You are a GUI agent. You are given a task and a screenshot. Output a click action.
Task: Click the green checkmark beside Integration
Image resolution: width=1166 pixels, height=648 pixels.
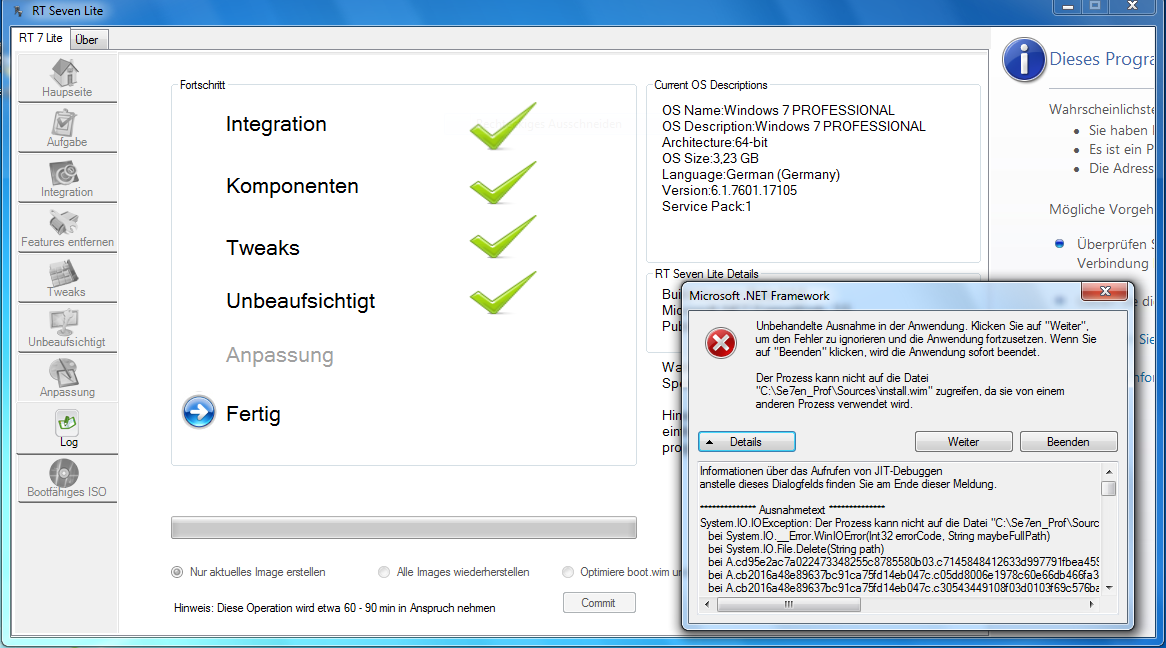click(503, 126)
